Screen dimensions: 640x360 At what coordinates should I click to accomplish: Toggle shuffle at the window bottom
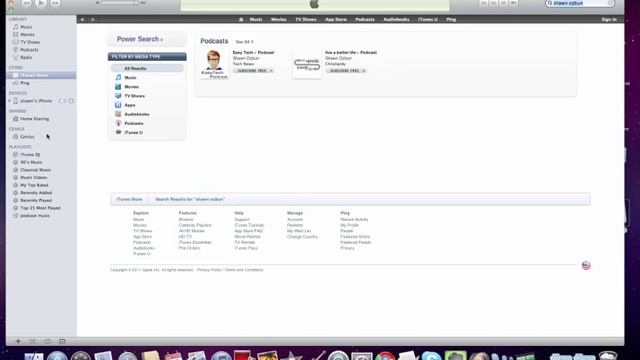click(x=33, y=341)
